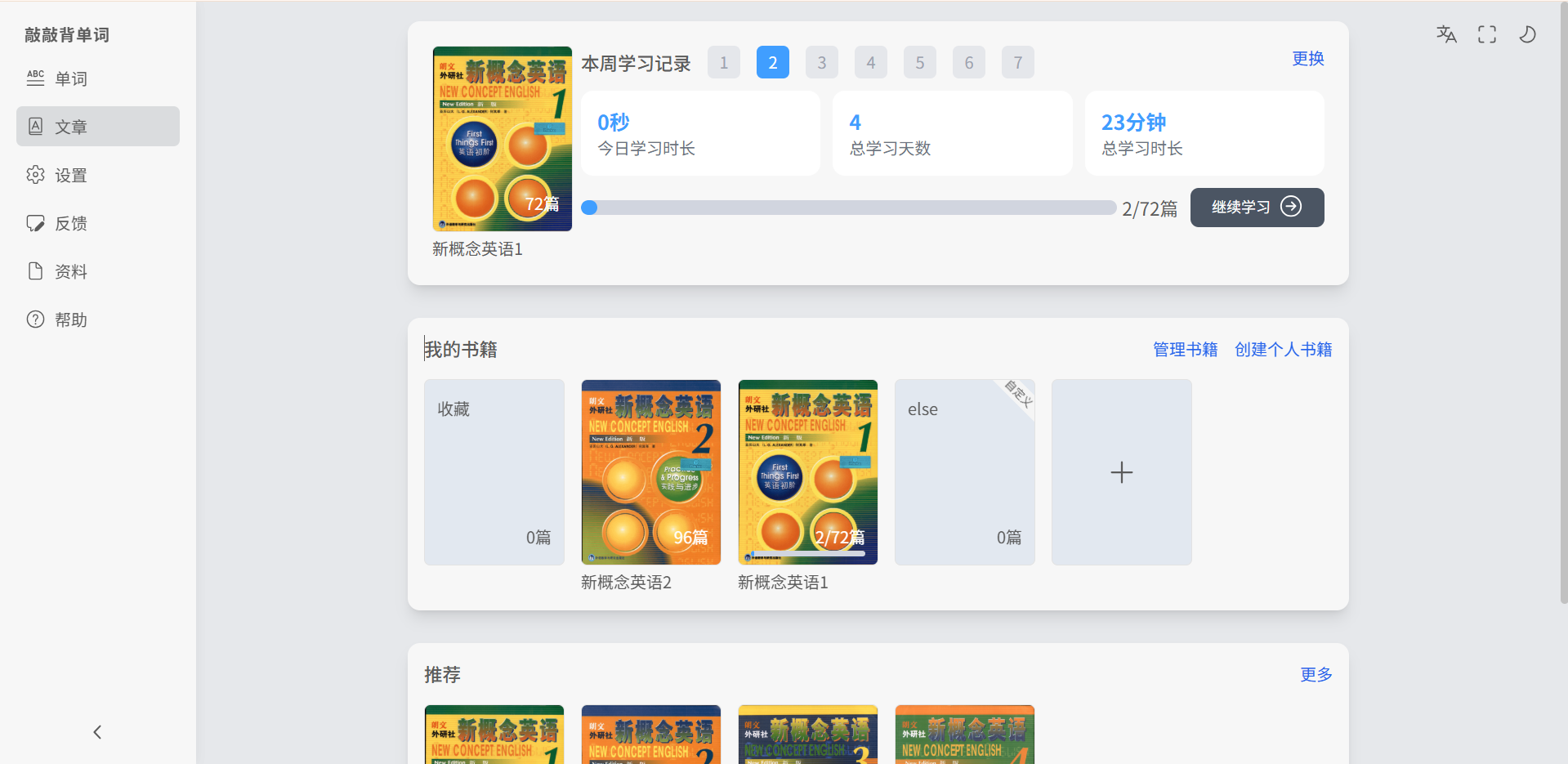Open recommended book New Concept English 3
The height and width of the screenshot is (764, 1568).
point(808,735)
